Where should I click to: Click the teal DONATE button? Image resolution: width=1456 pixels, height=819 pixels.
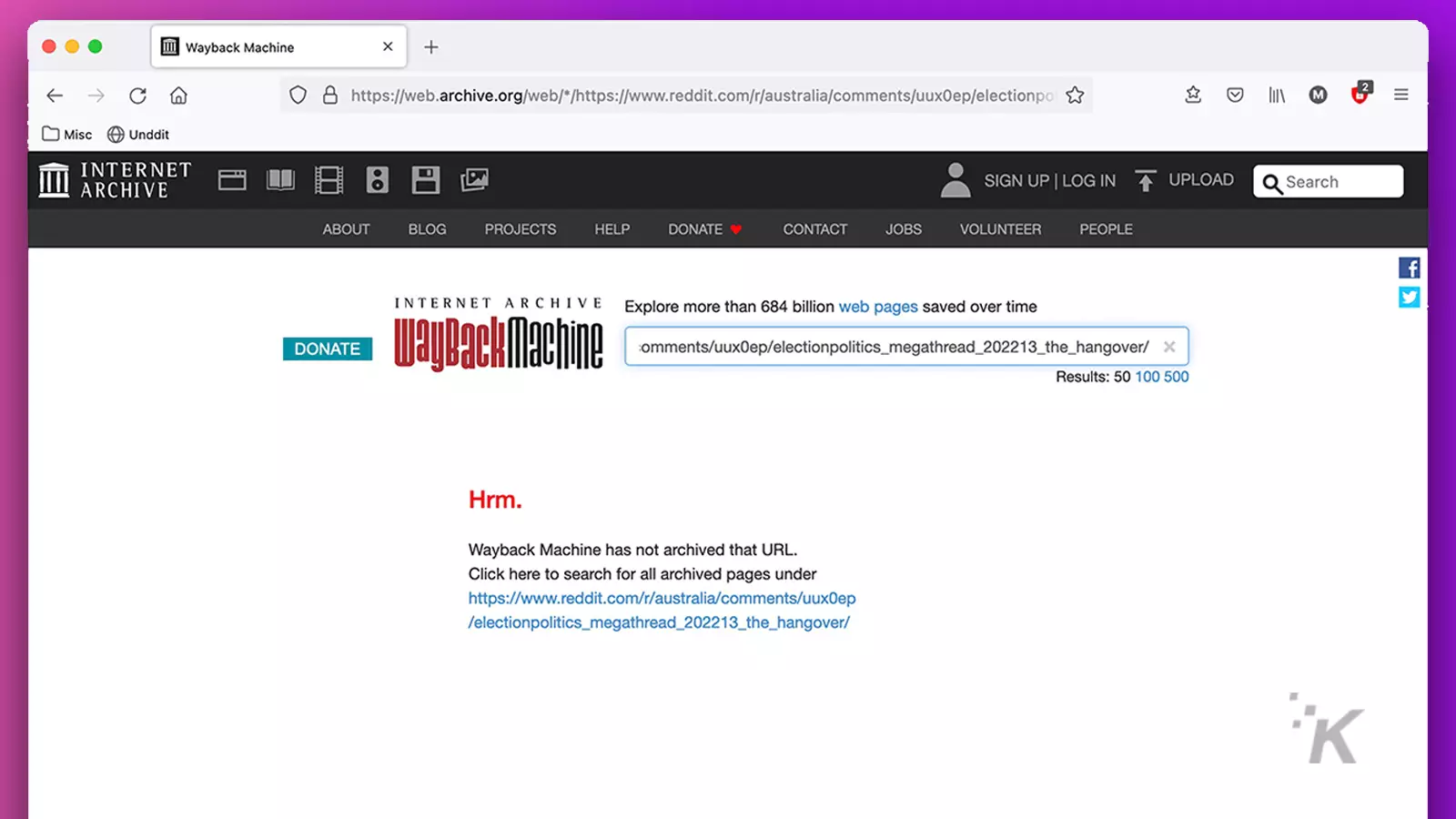(328, 349)
